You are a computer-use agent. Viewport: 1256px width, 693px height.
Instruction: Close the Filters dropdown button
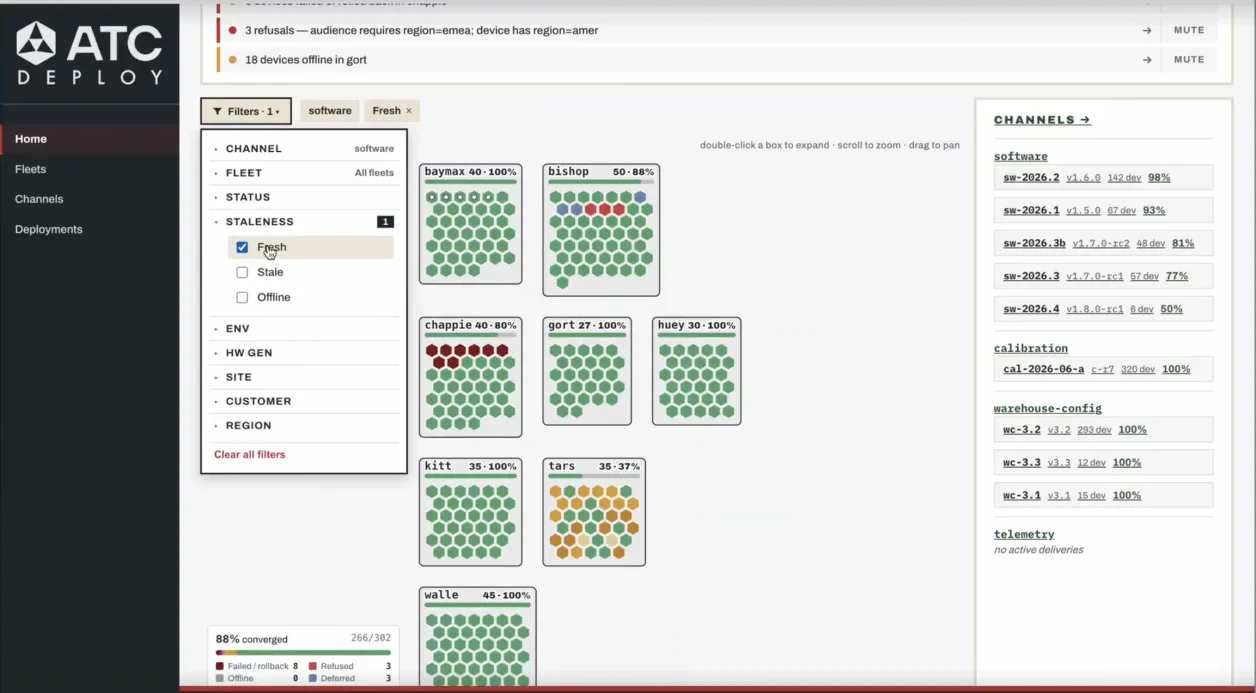246,111
